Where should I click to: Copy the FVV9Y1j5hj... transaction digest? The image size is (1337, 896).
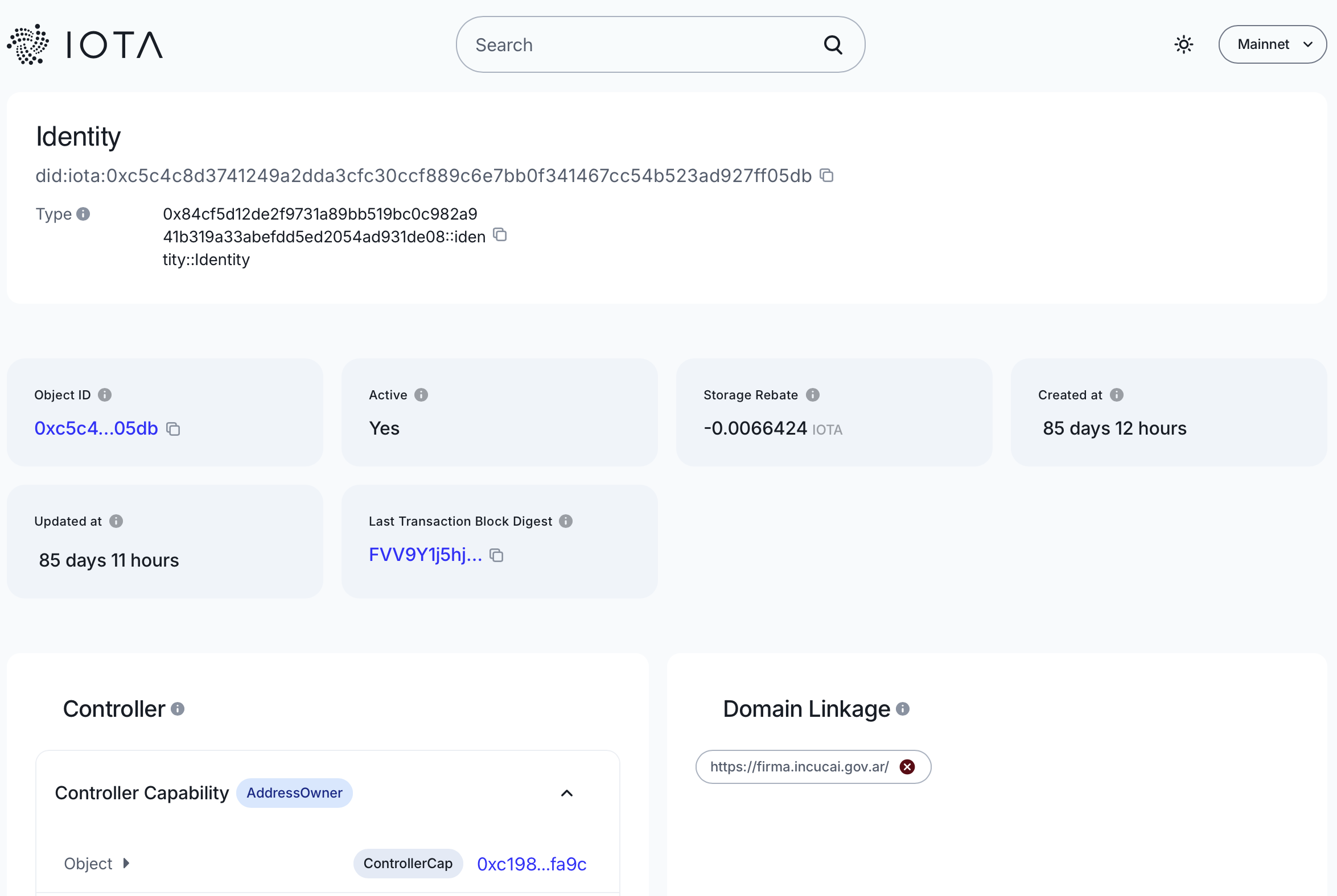pyautogui.click(x=496, y=555)
